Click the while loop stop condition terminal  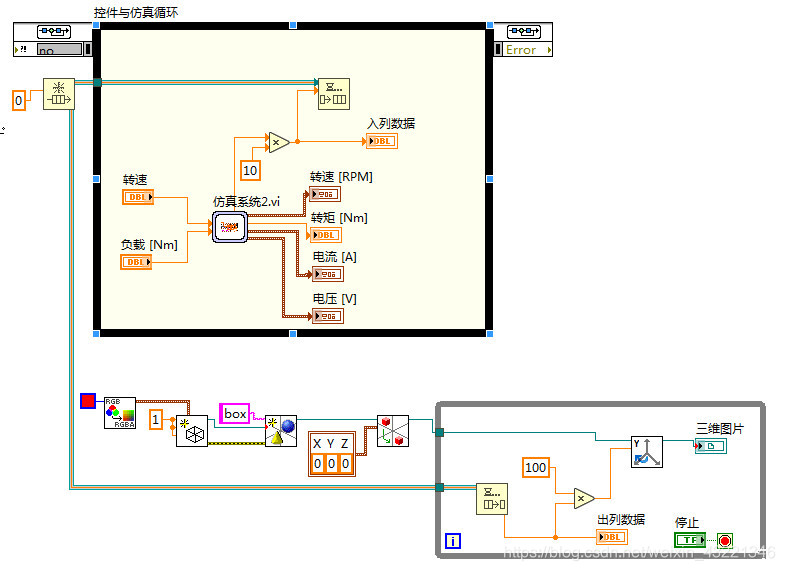[724, 540]
